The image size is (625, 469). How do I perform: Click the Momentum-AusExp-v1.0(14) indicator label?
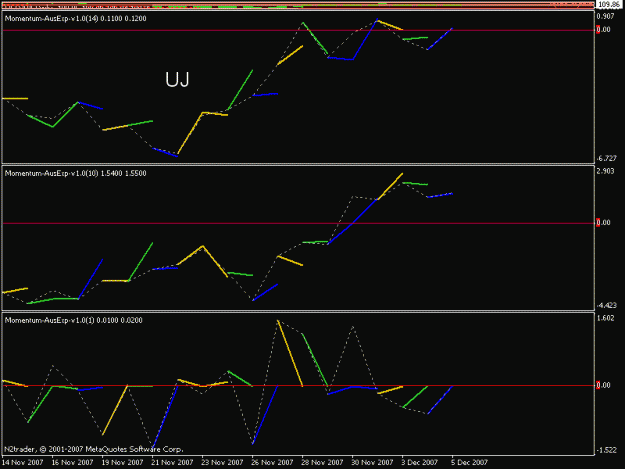[75, 19]
